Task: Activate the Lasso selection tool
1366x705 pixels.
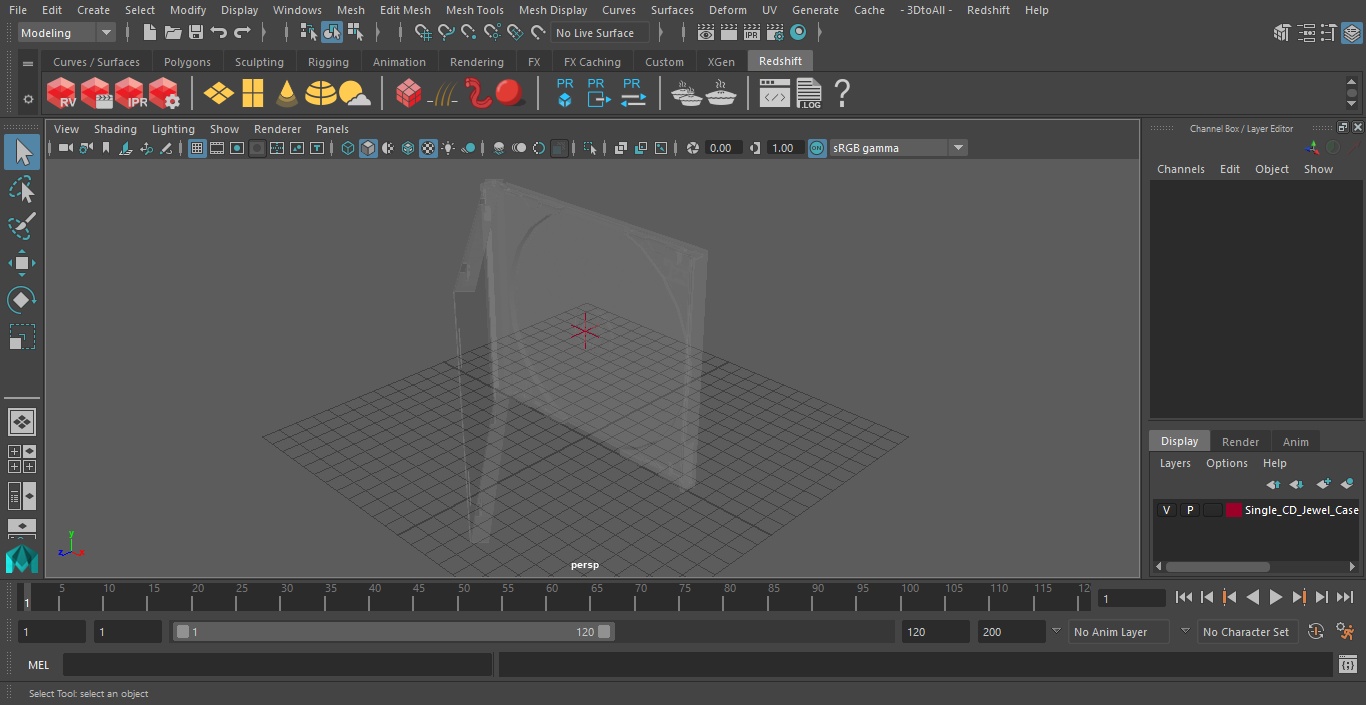Action: click(21, 189)
